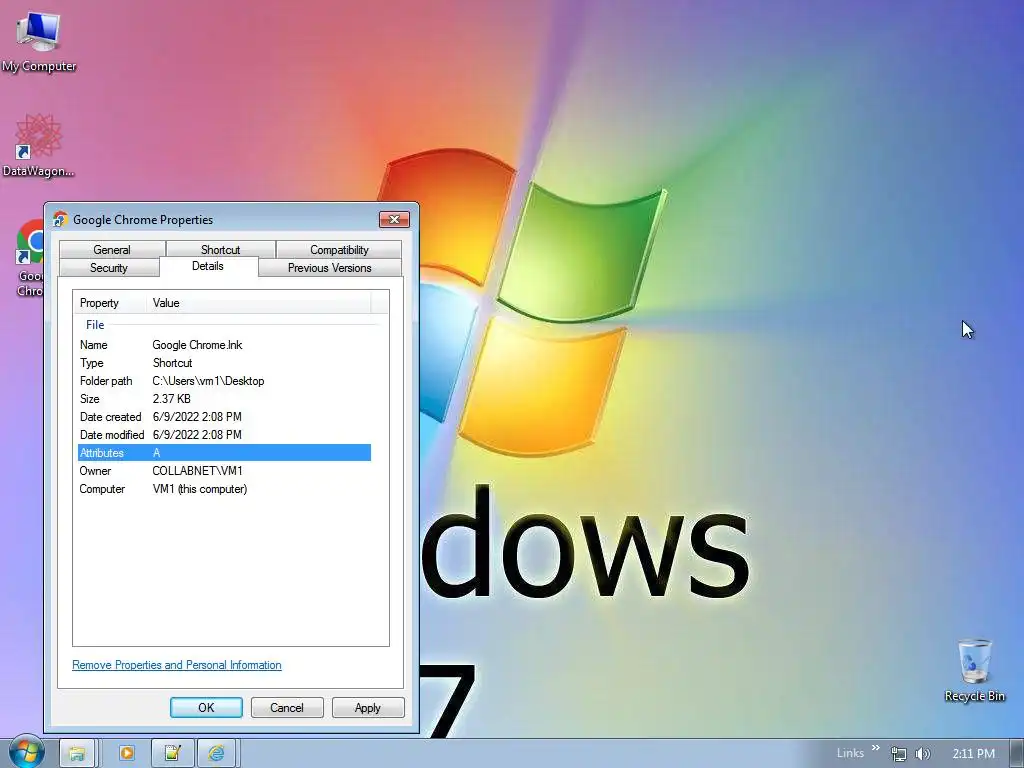Switch to the General tab
Screen dimensions: 1024x768
tap(112, 249)
